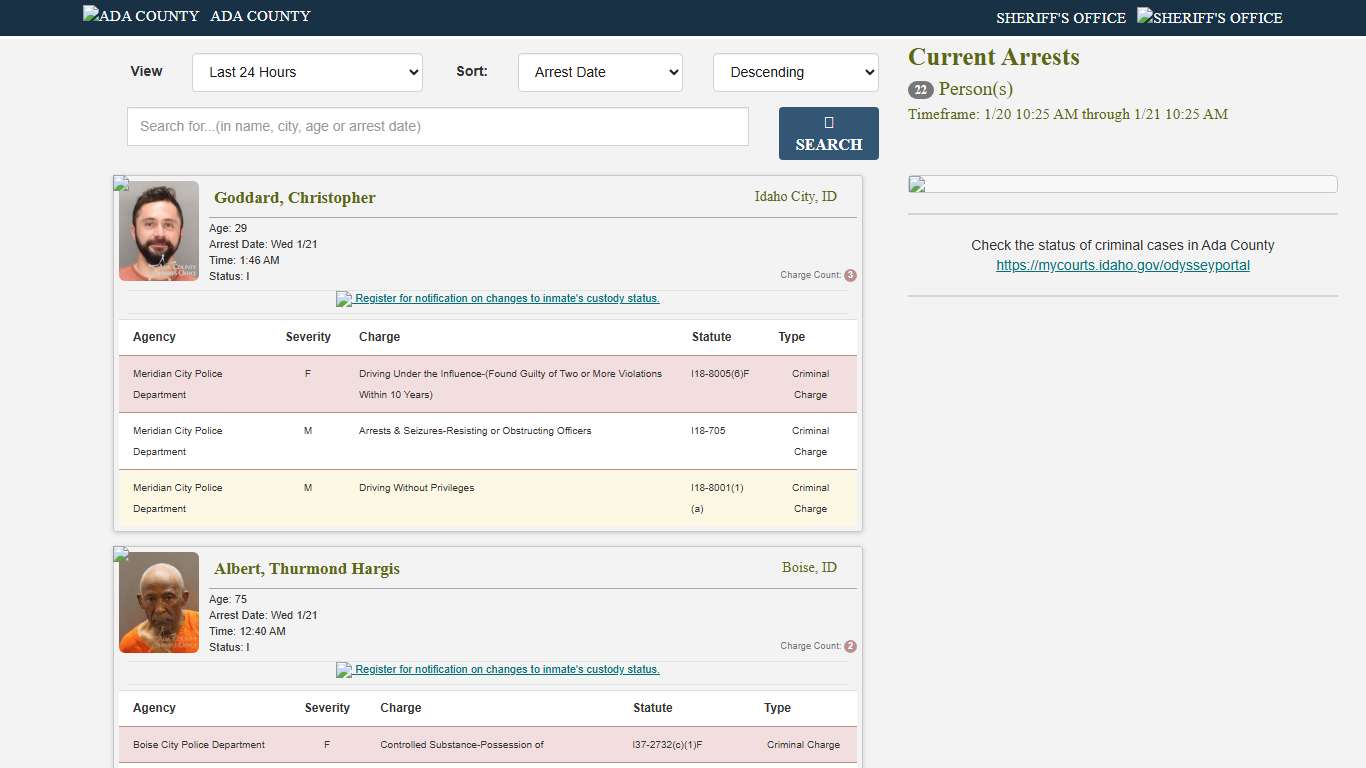Open Christopher Goddard's mugshot photo
This screenshot has height=768, width=1366.
tap(159, 231)
